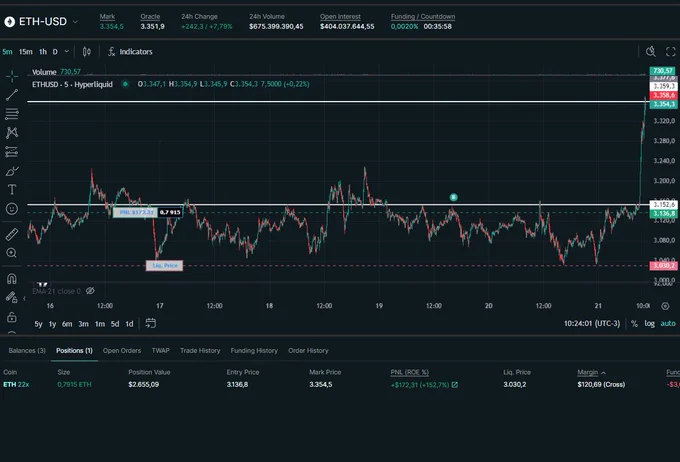Viewport: 680px width, 462px height.
Task: Toggle magnet mode
Action: pyautogui.click(x=12, y=279)
